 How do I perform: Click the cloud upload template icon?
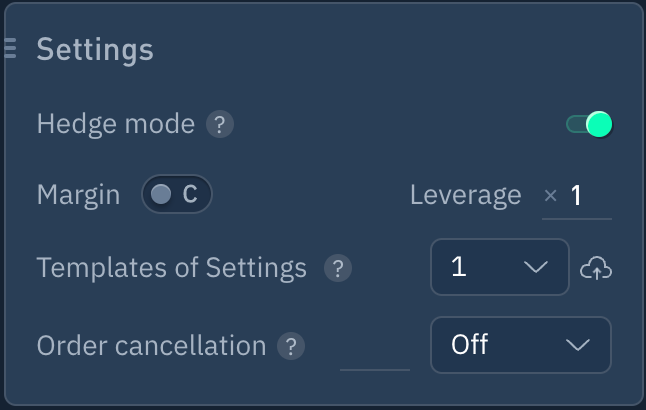coord(596,268)
